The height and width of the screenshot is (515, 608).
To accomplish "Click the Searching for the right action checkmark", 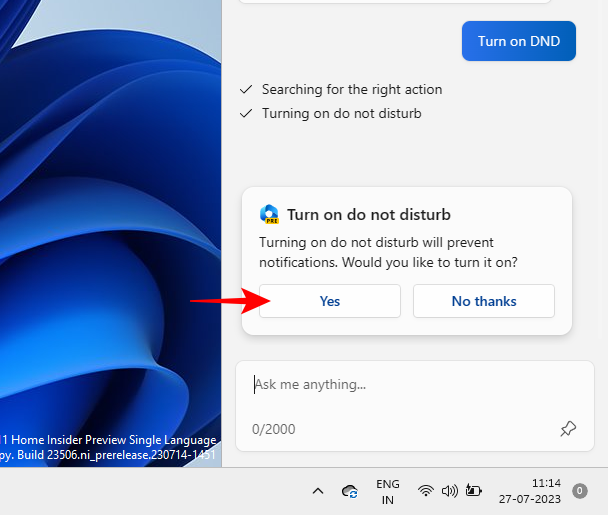I will [246, 89].
